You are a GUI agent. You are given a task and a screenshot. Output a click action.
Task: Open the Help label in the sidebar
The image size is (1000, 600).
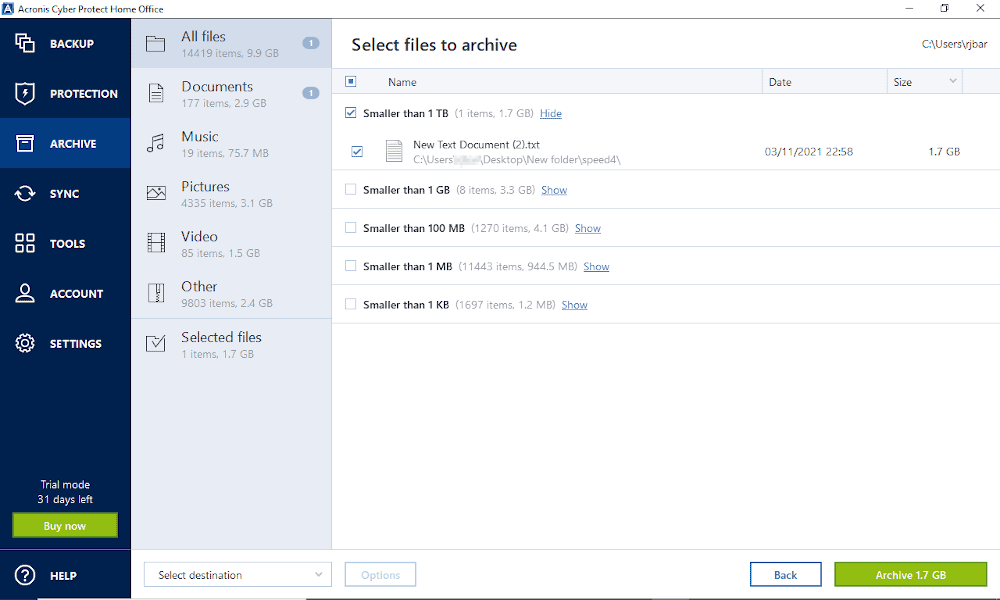click(x=63, y=576)
